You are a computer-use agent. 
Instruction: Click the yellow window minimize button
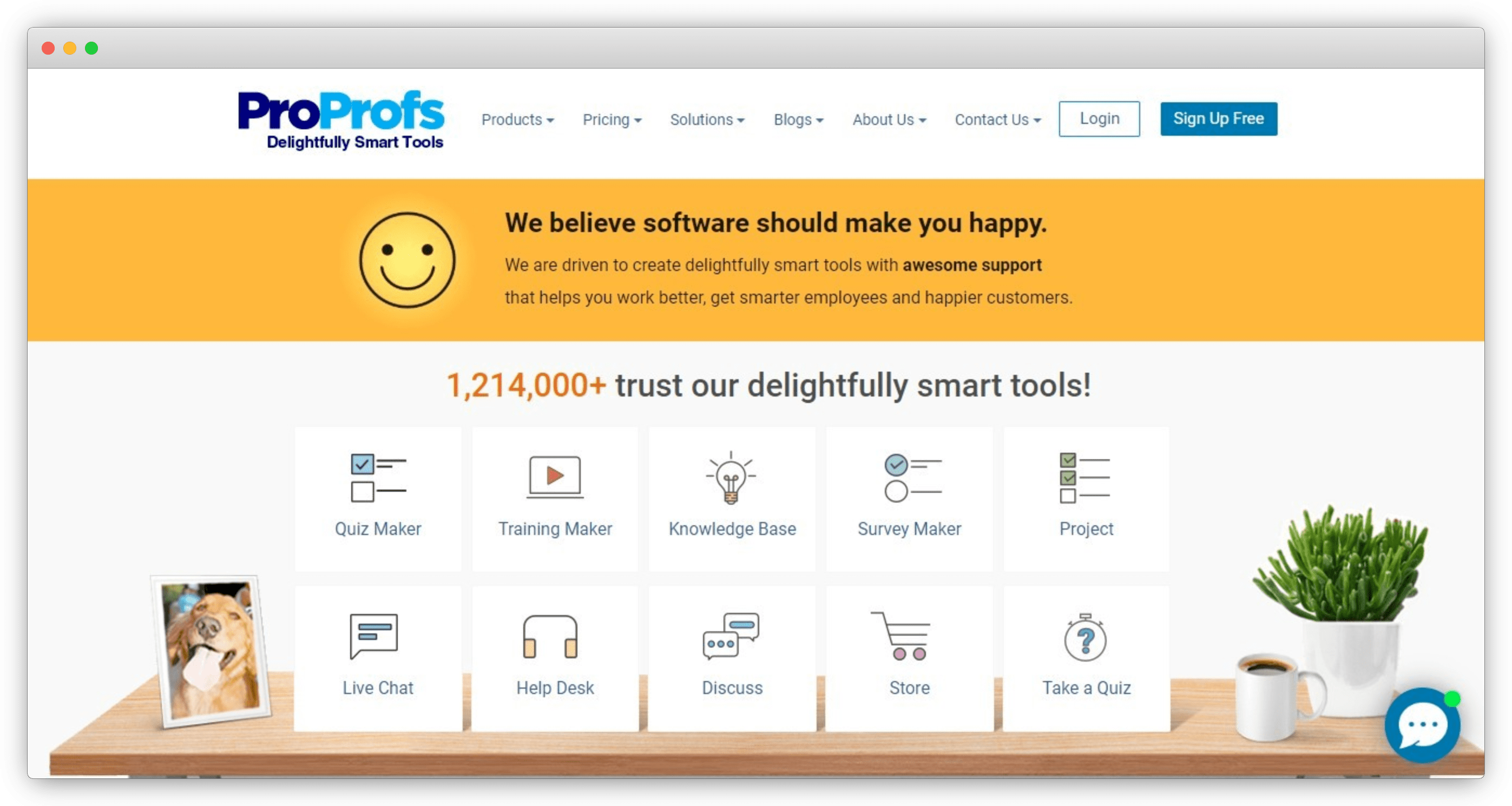[x=70, y=48]
